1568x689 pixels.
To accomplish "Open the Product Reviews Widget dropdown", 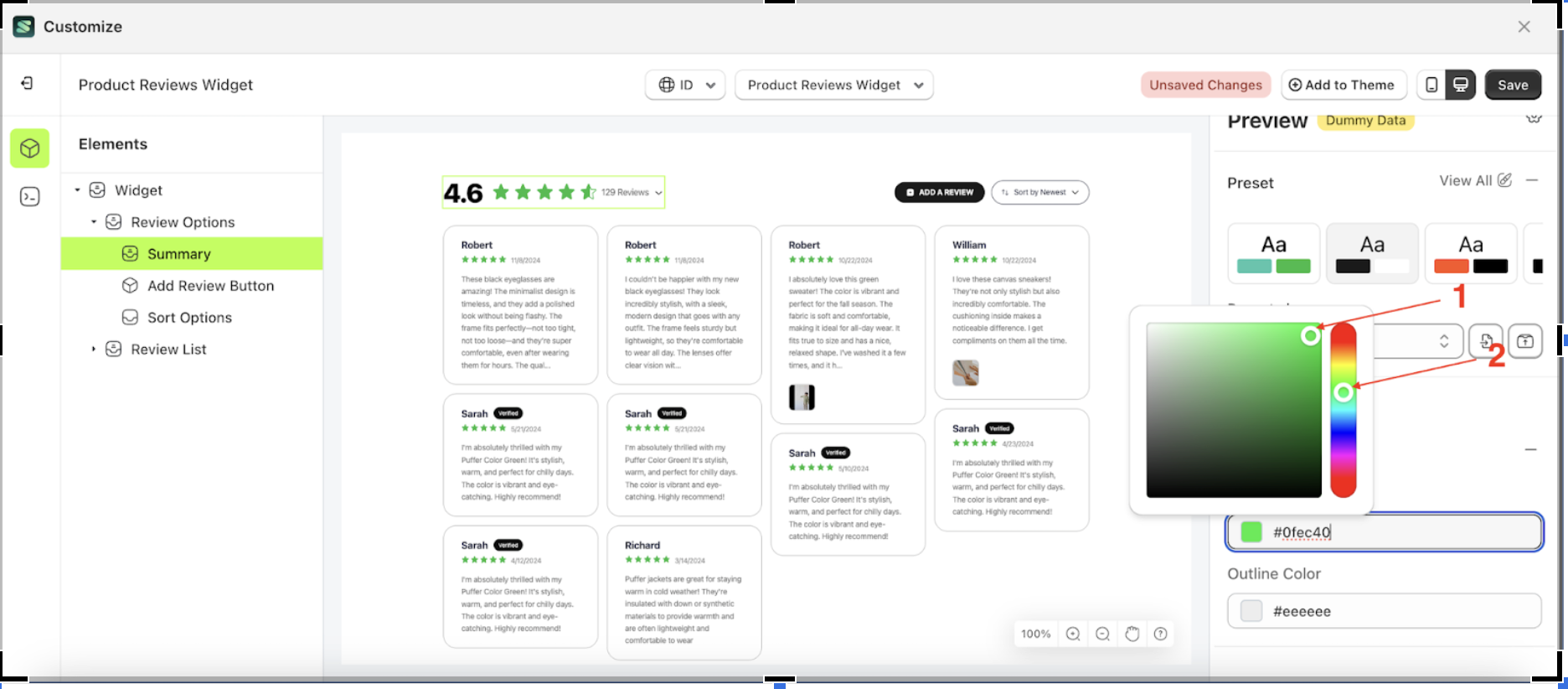I will click(x=834, y=85).
